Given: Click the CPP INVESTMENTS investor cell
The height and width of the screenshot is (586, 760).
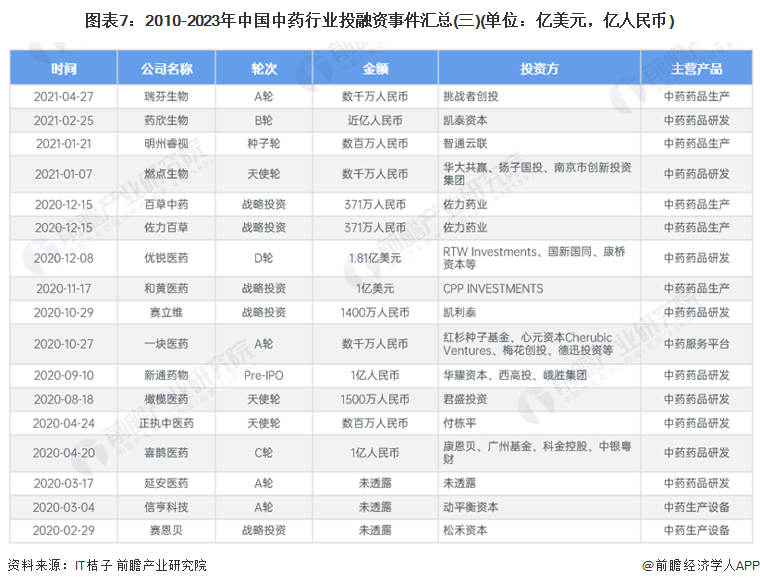Looking at the screenshot, I should pyautogui.click(x=493, y=289).
